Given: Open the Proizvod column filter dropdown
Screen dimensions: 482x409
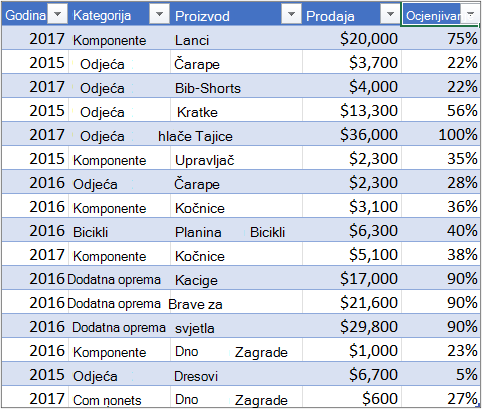Looking at the screenshot, I should [291, 14].
